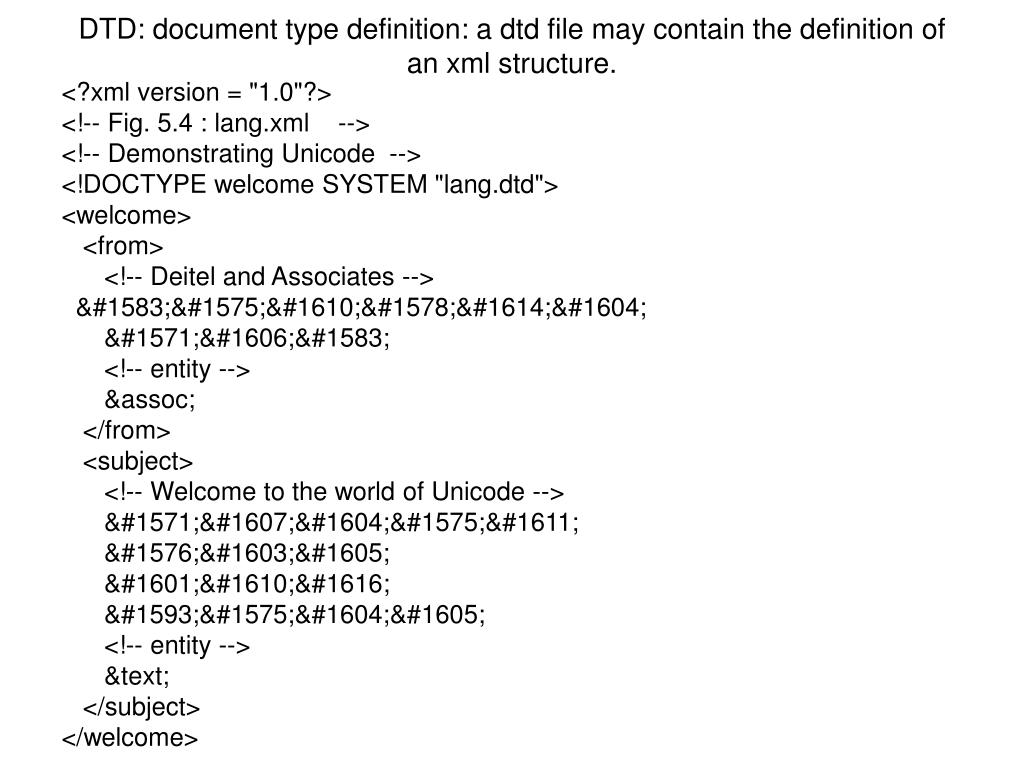Click the Deitel and Associates comment

click(x=268, y=277)
